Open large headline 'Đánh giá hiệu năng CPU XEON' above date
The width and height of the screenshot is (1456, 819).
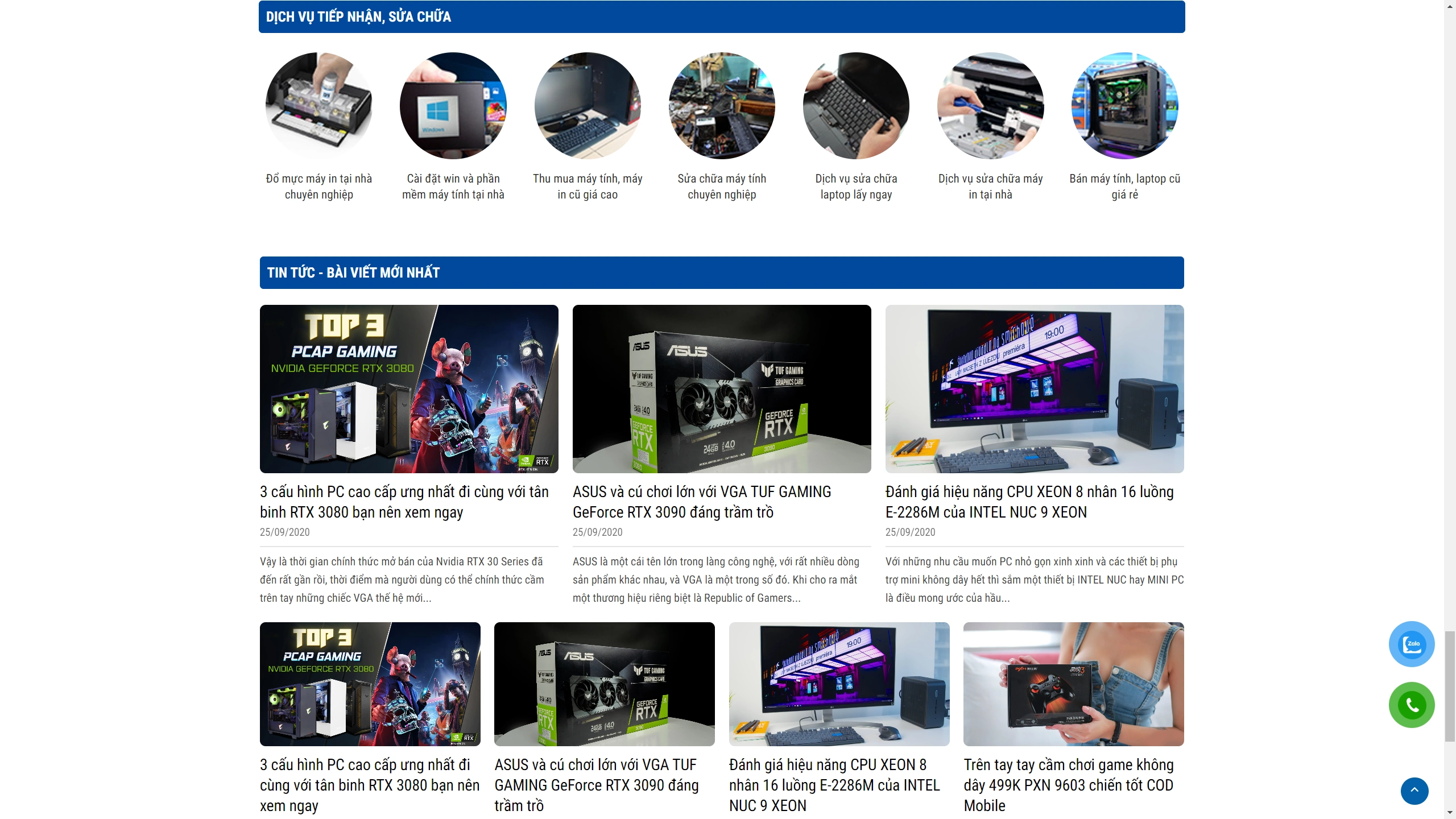1029,502
